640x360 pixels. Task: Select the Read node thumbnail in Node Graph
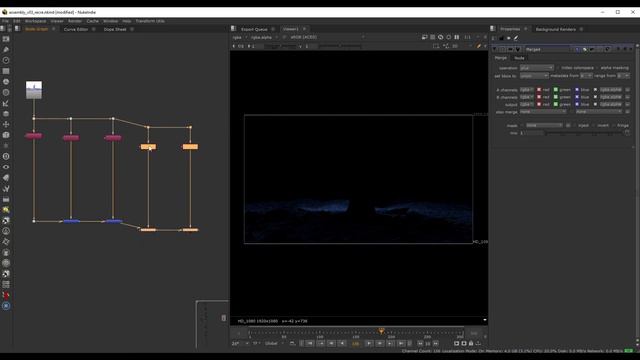pos(34,90)
